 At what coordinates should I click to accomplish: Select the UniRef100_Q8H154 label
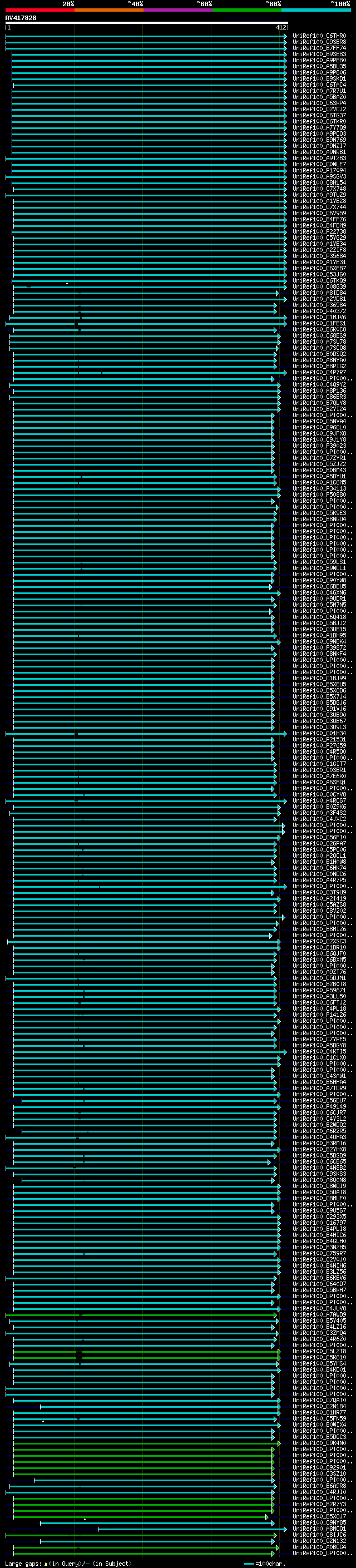[319, 182]
